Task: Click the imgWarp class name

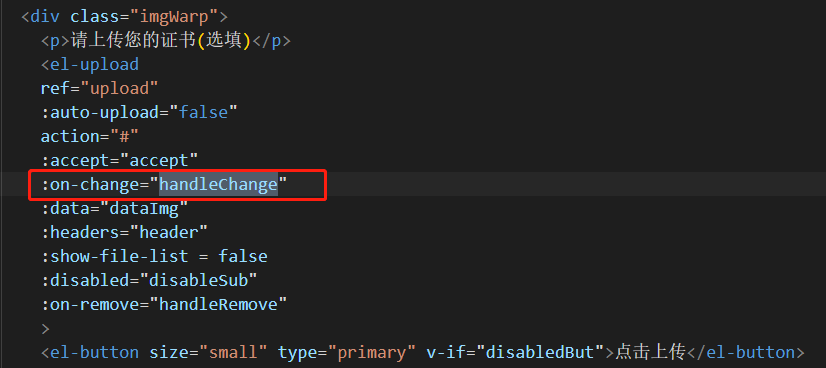Action: (x=174, y=16)
